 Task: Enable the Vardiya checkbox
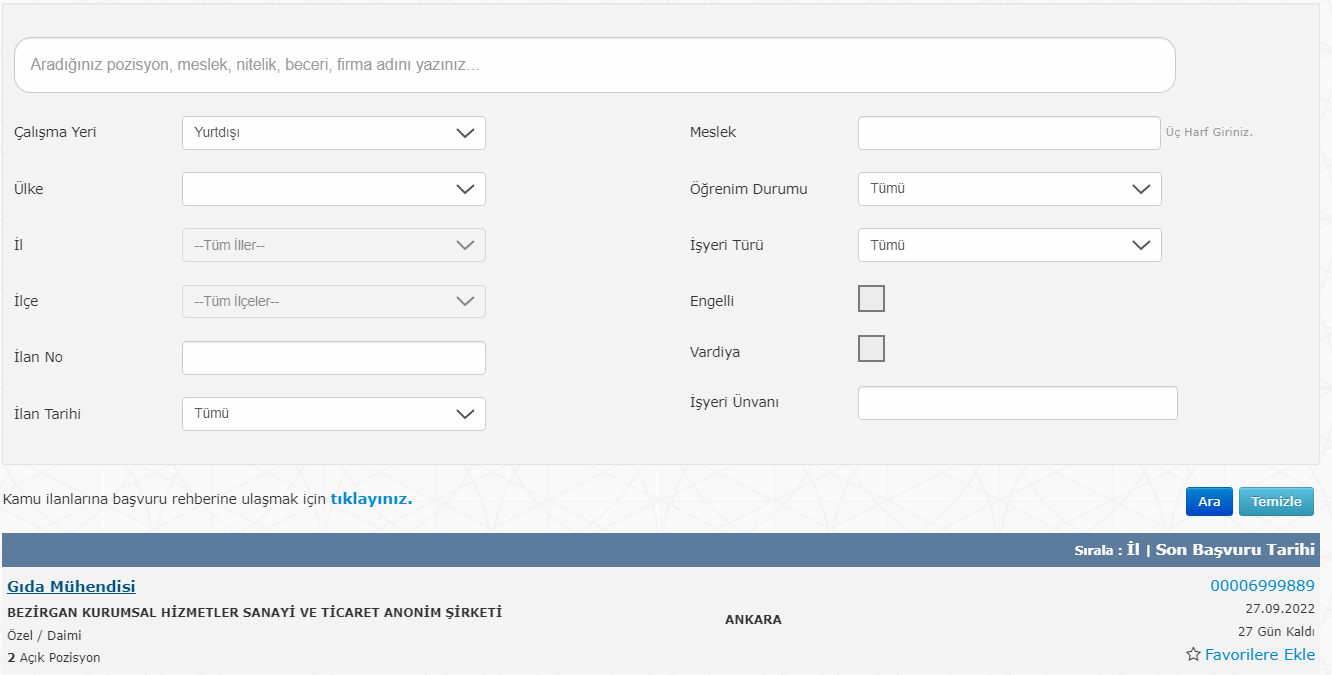(871, 349)
